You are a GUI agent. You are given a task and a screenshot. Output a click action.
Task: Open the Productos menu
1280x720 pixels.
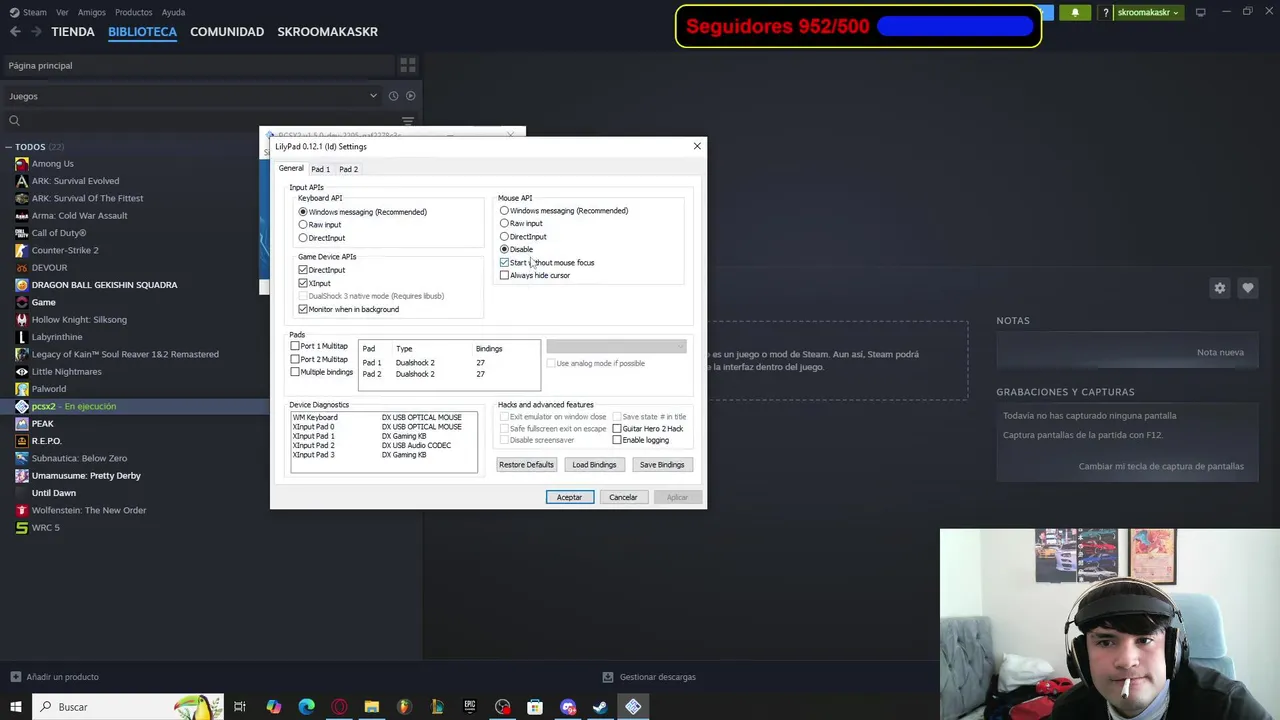pyautogui.click(x=133, y=12)
